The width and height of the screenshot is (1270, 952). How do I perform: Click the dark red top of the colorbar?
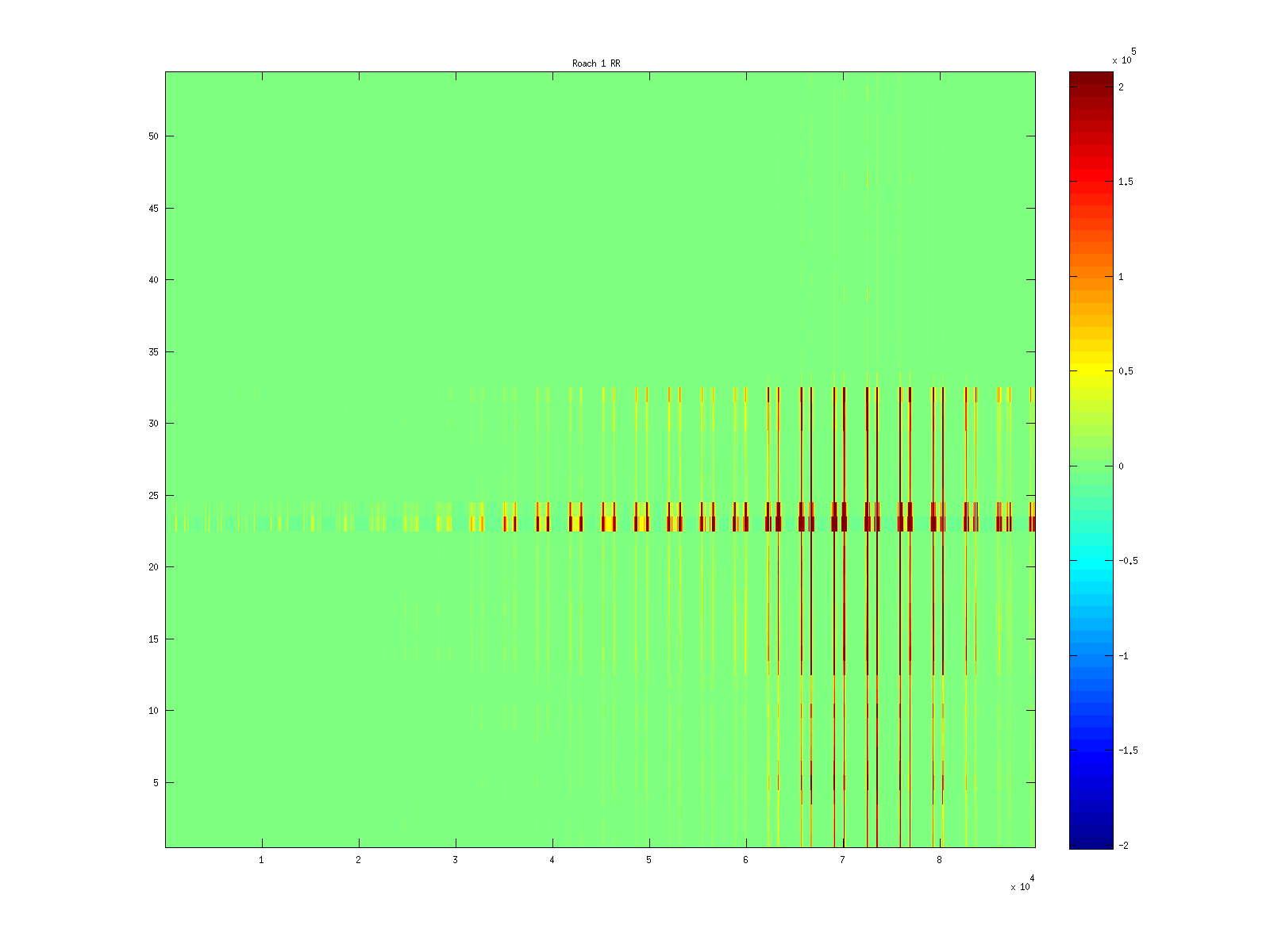pyautogui.click(x=1091, y=79)
